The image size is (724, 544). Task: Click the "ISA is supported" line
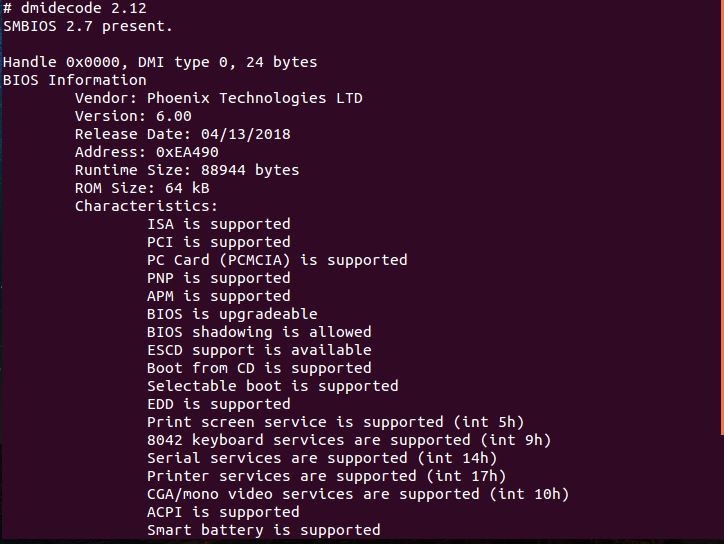(x=218, y=224)
